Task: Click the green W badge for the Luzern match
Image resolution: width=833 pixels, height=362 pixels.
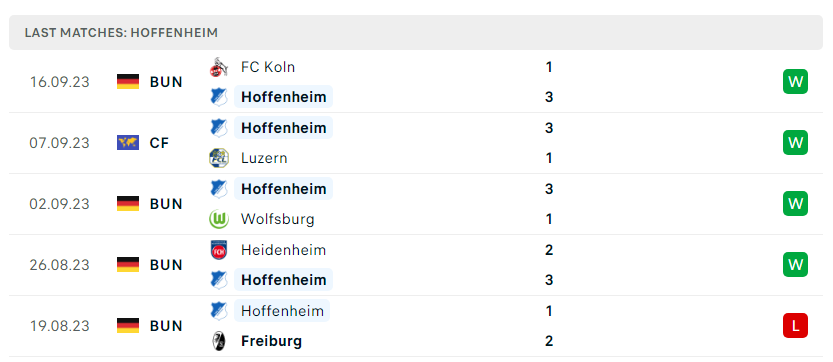Action: click(x=795, y=143)
